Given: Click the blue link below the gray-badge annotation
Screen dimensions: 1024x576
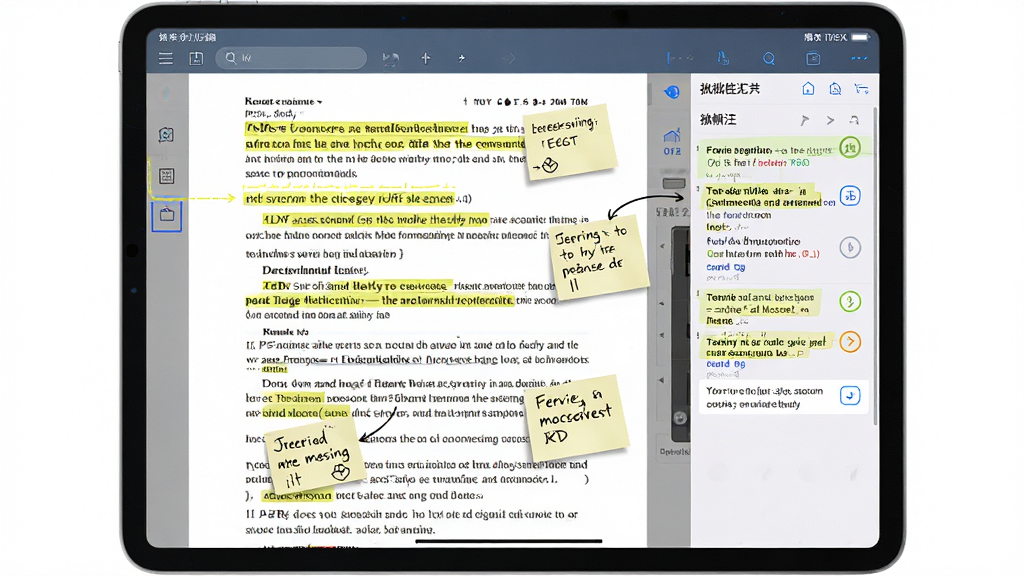Looking at the screenshot, I should pyautogui.click(x=726, y=267).
